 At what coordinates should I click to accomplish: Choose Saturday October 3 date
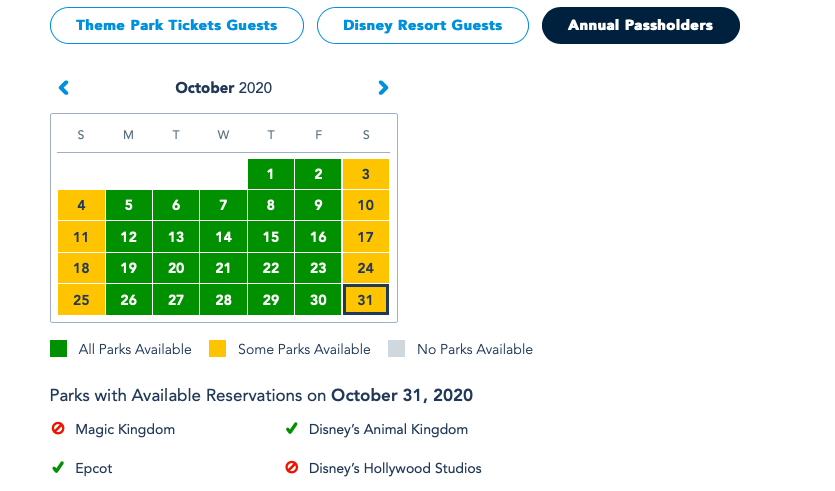point(366,174)
